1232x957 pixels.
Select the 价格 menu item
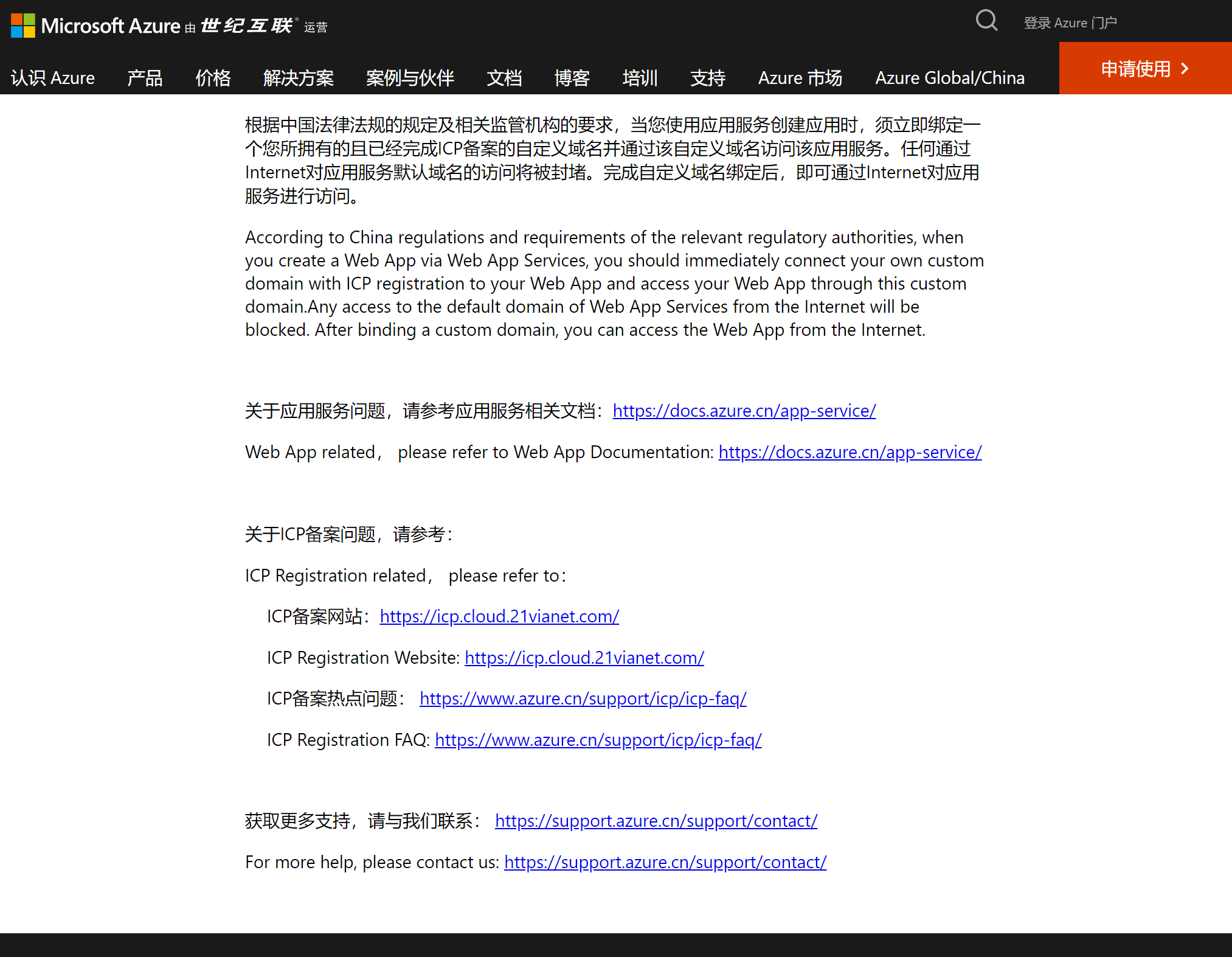[x=213, y=78]
